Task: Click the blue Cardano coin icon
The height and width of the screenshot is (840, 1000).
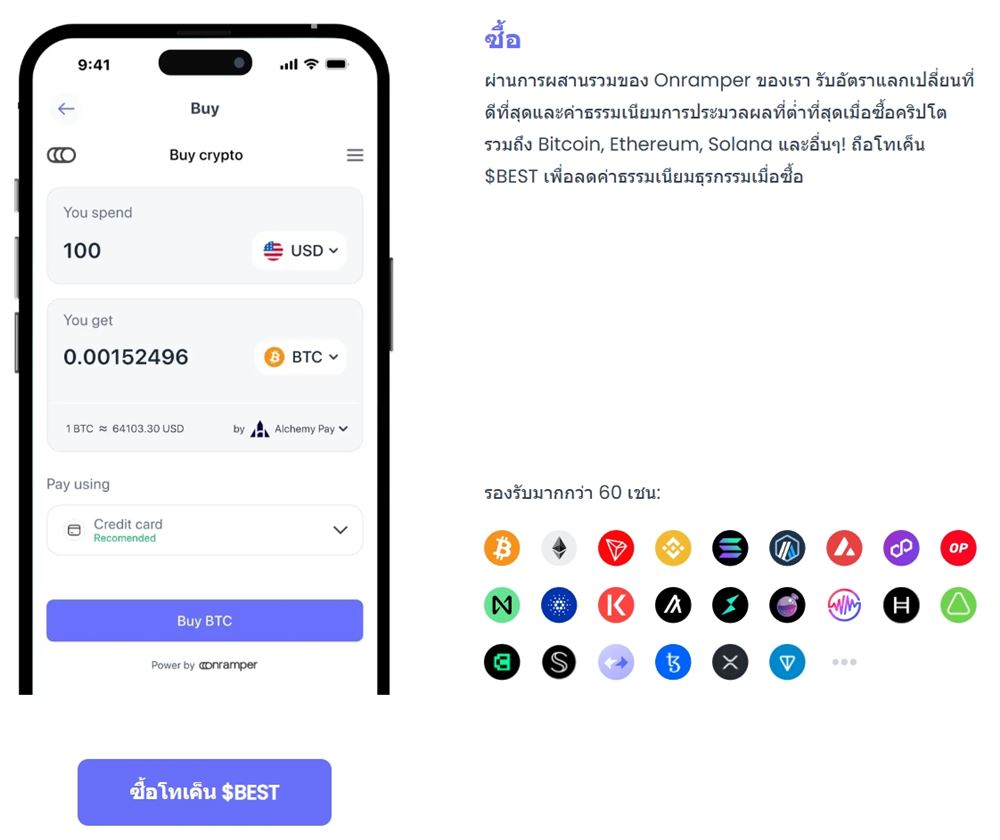Action: (559, 605)
